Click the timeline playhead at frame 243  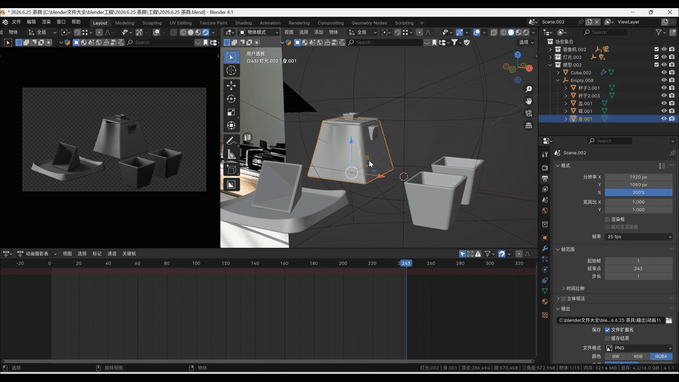pos(406,263)
